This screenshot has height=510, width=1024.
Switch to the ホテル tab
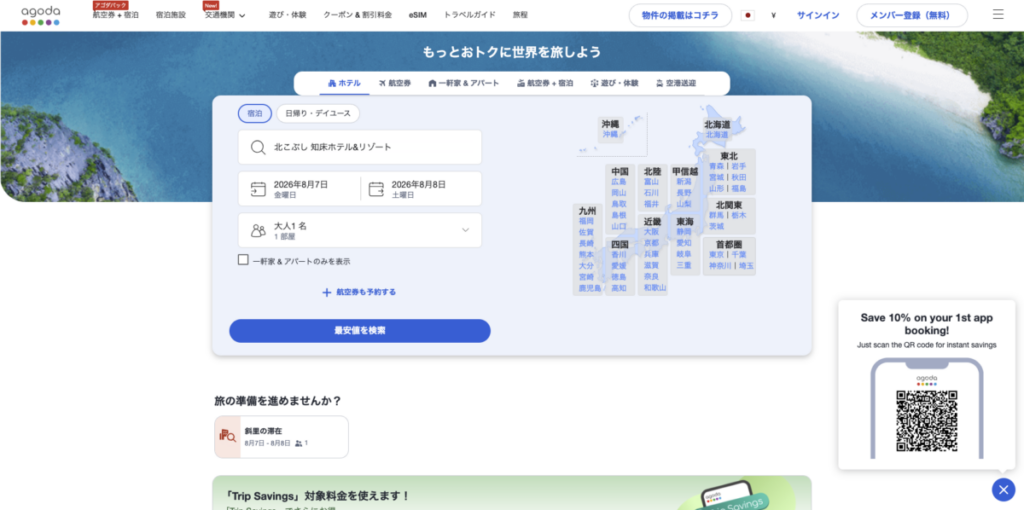coord(344,84)
